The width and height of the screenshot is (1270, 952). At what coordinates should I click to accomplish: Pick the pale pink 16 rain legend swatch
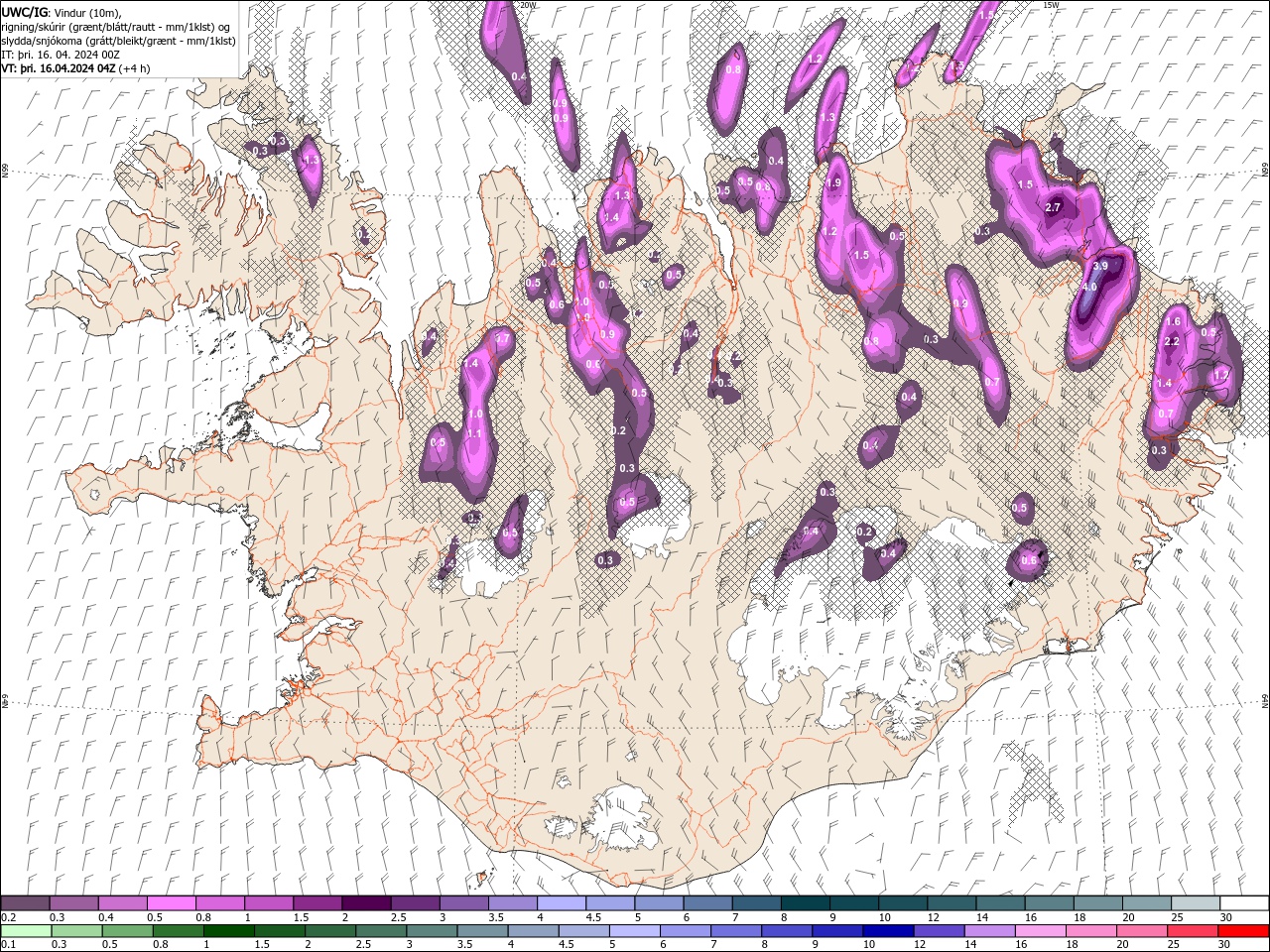[x=1039, y=931]
